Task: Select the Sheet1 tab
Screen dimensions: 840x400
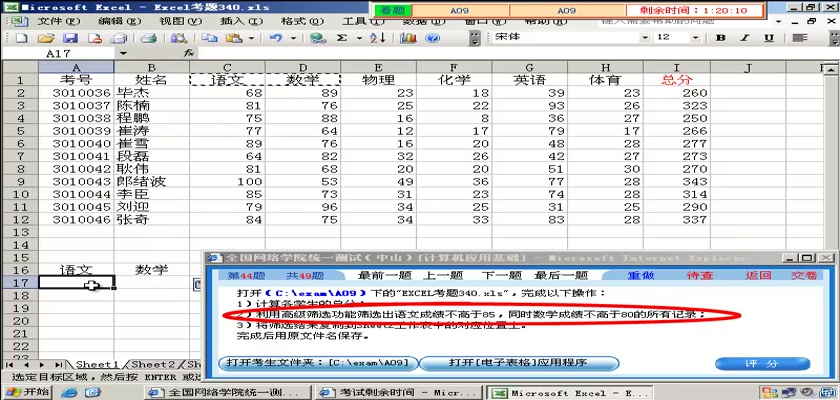Action: coord(97,365)
